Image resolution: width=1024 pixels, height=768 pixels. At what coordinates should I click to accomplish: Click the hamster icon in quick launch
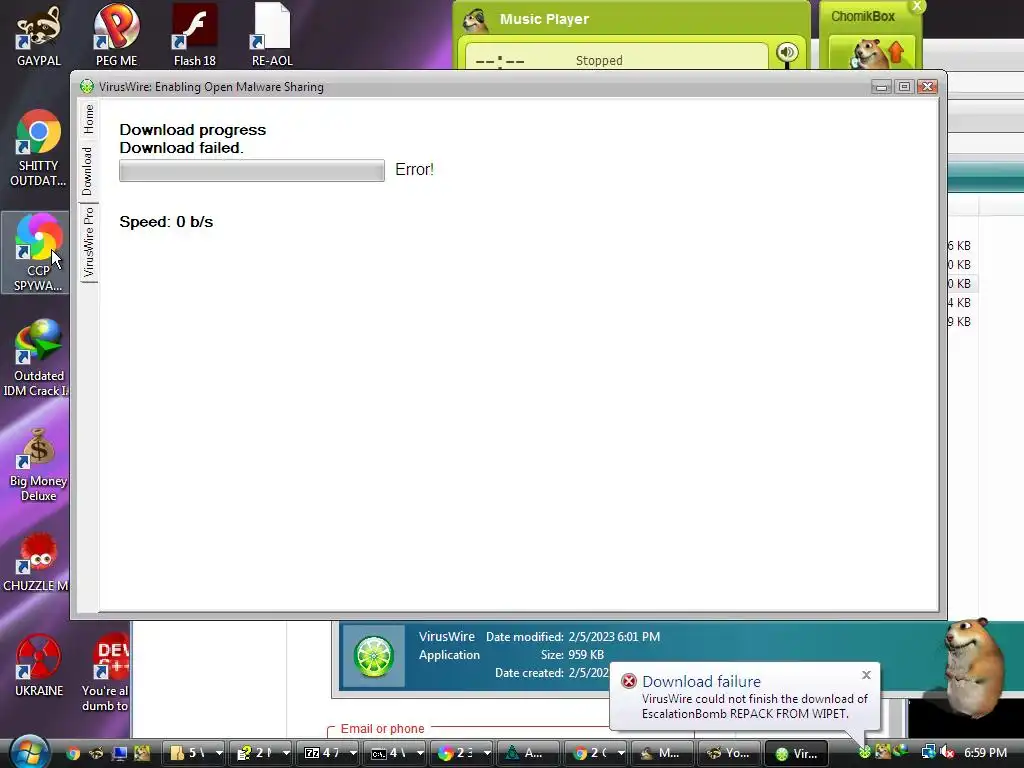pos(142,753)
